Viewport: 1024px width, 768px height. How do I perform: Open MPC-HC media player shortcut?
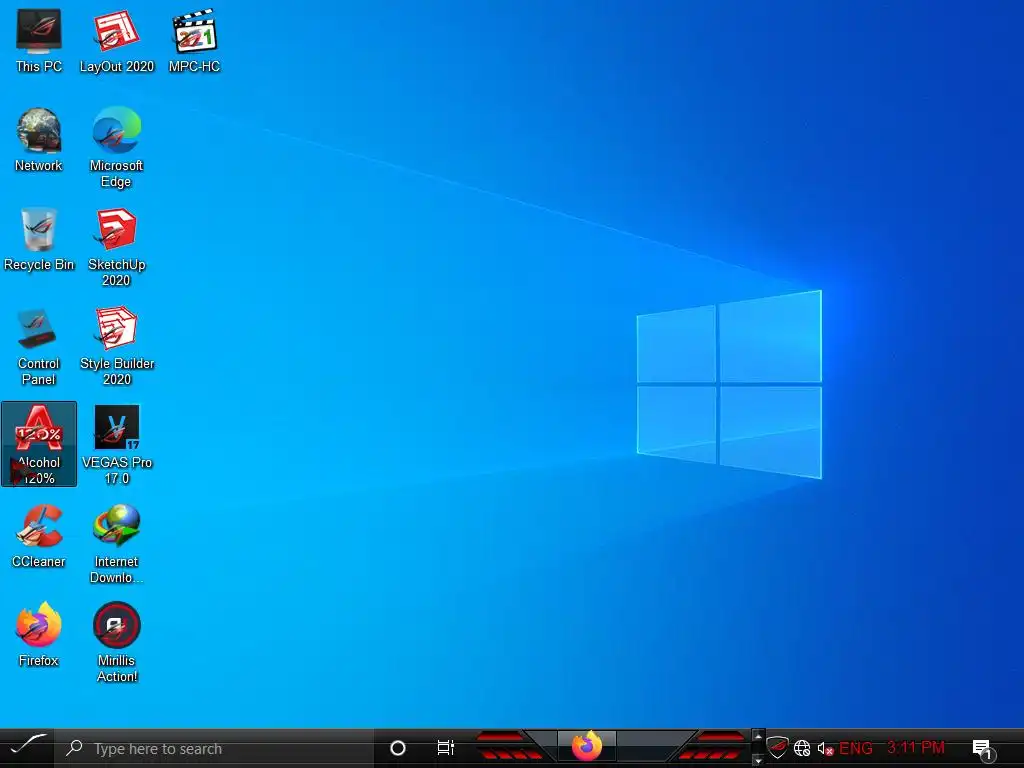(194, 42)
